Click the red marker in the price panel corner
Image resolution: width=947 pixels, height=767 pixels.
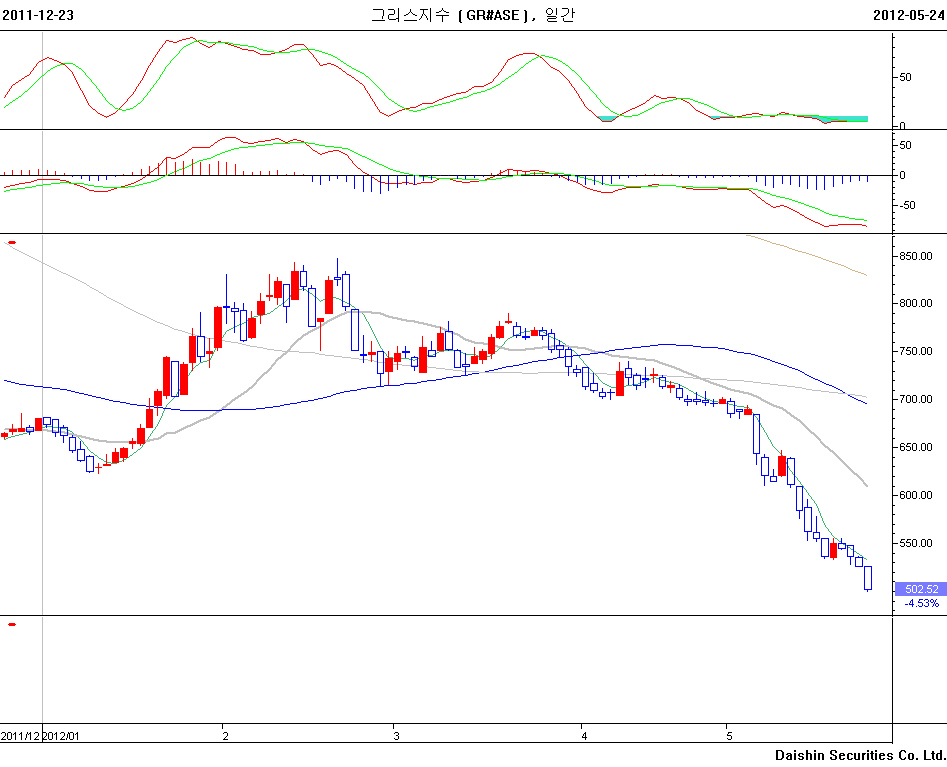coord(12,242)
